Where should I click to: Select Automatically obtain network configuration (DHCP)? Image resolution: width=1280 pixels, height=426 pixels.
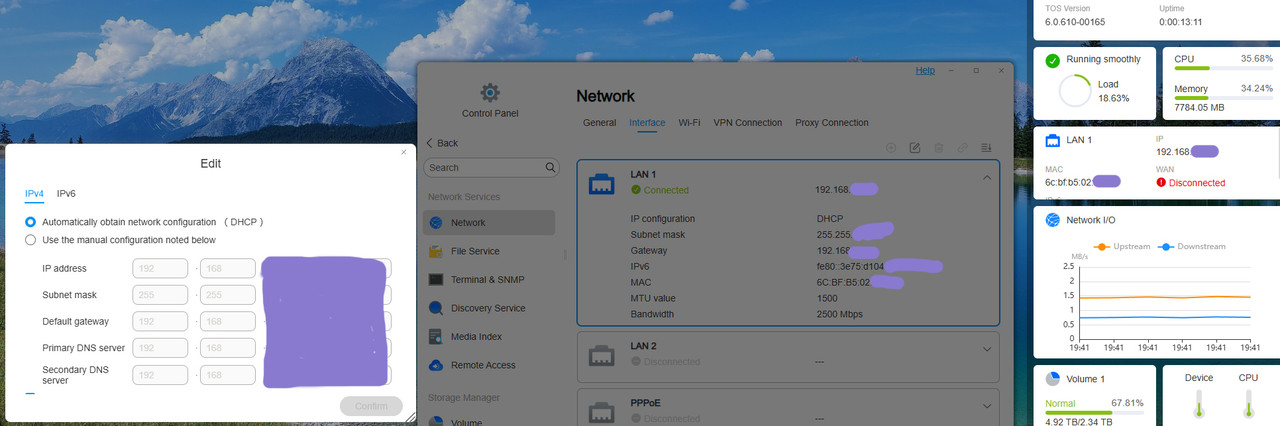point(31,222)
